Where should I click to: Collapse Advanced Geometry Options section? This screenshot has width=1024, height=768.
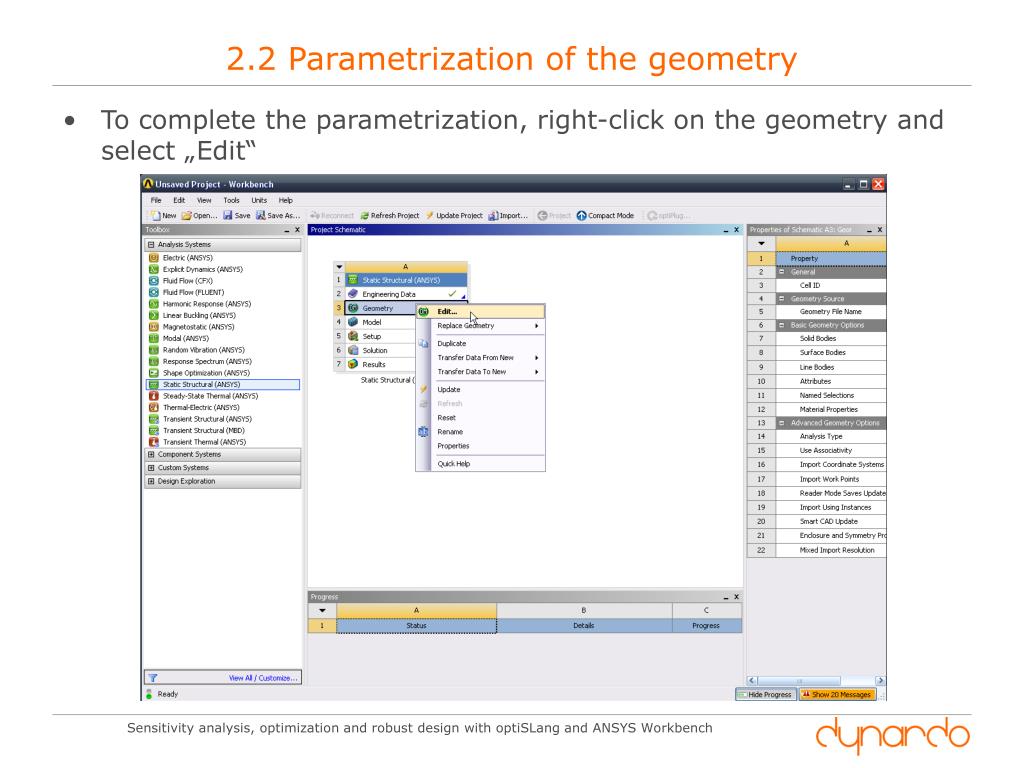coord(781,423)
